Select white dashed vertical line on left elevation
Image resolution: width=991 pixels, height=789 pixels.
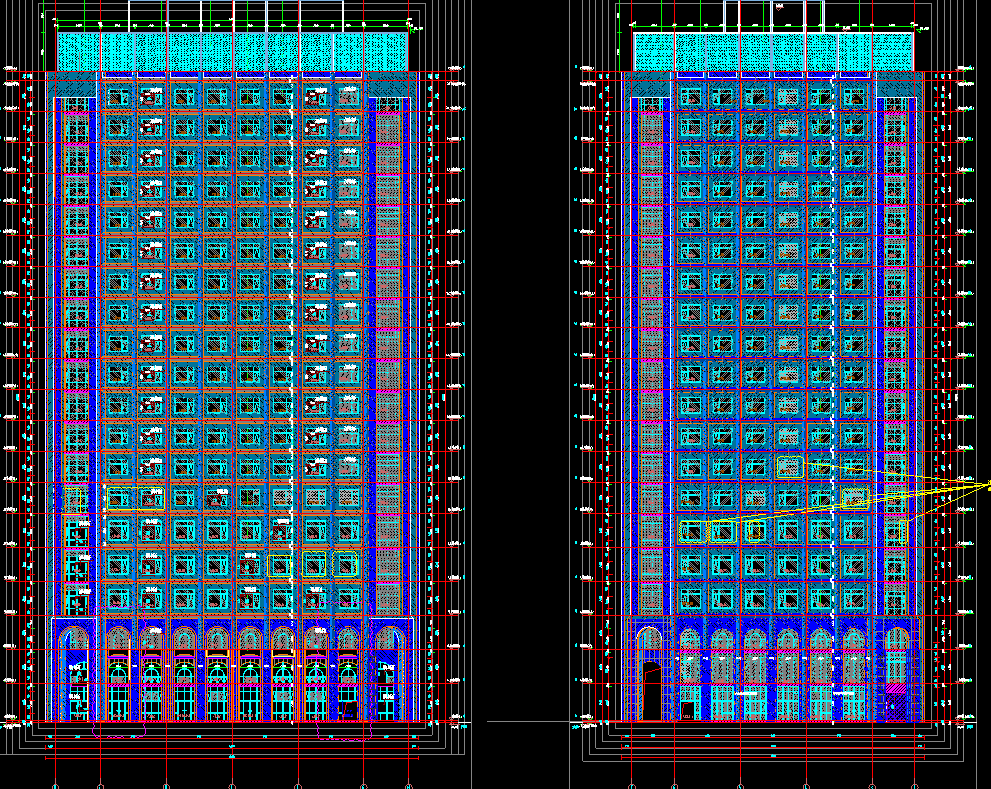(292, 300)
